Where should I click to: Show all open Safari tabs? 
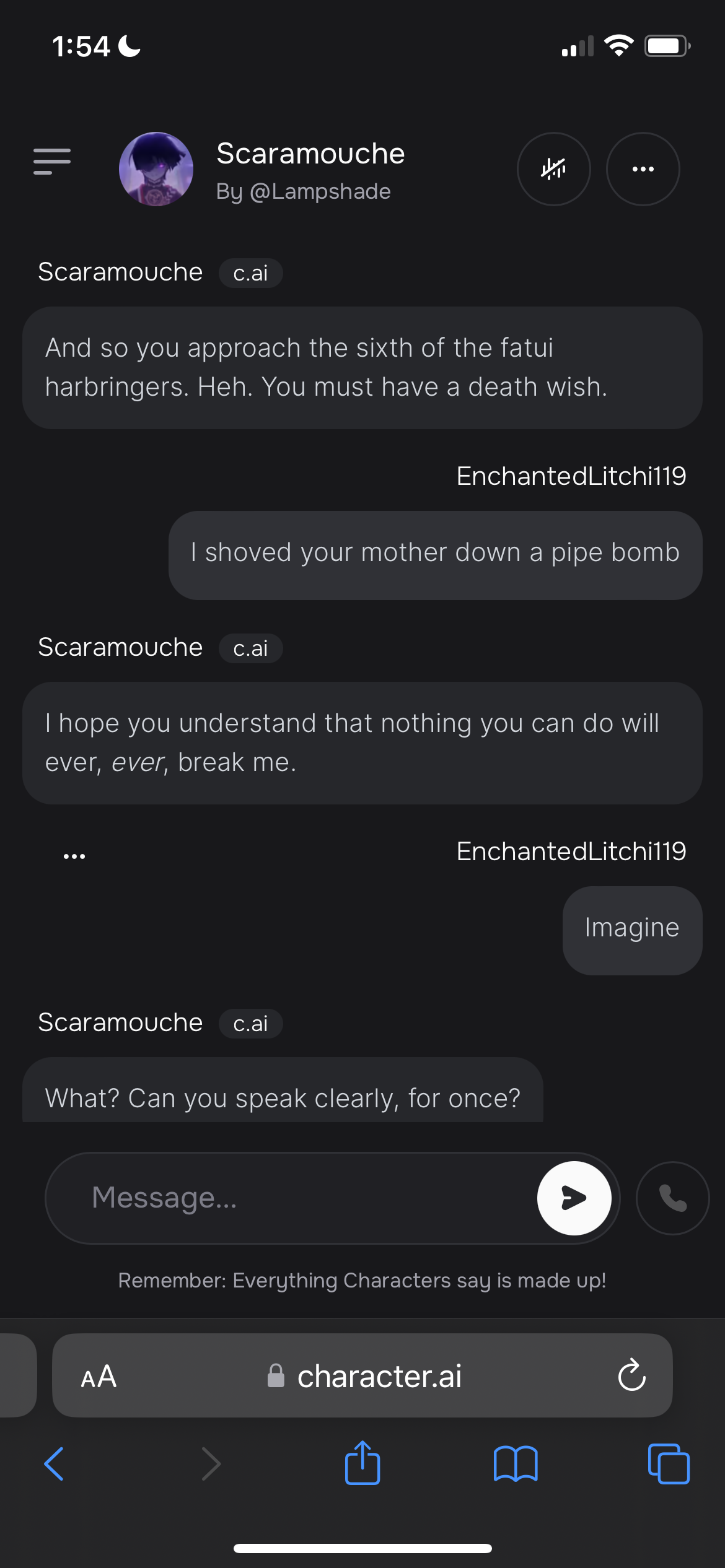coord(668,1464)
